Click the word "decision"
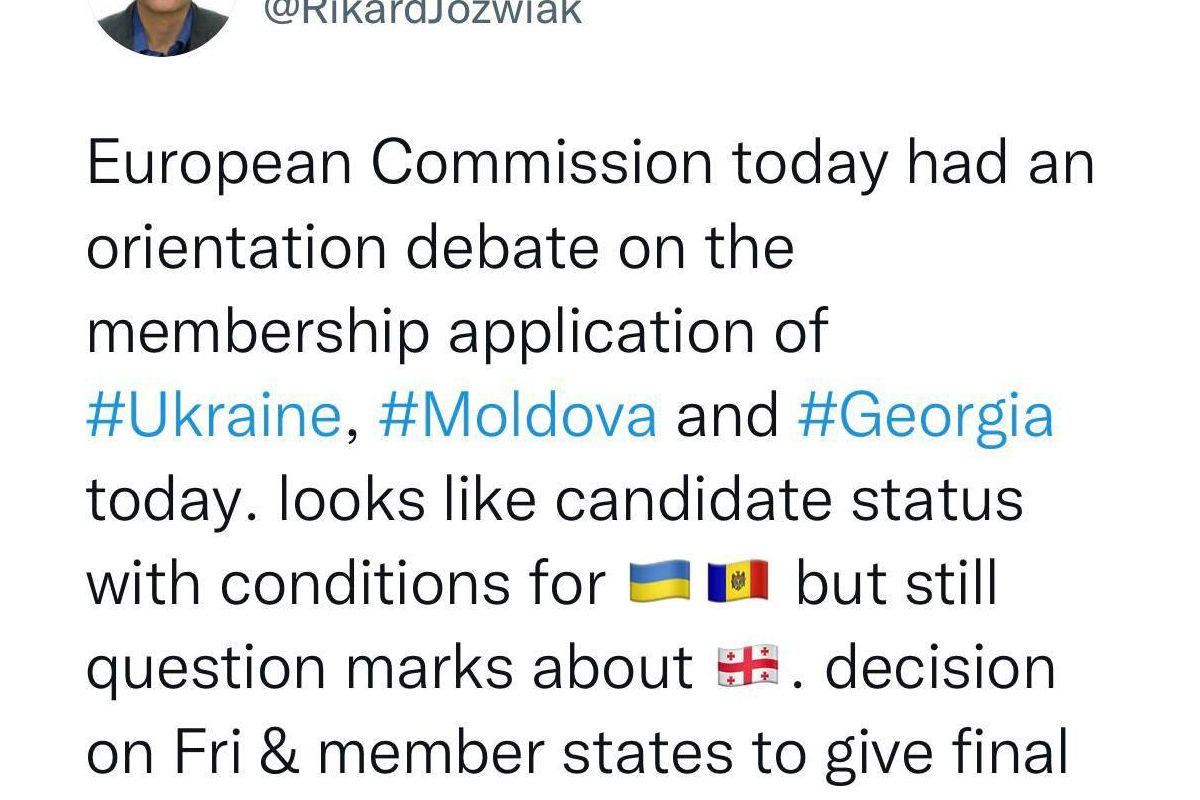Screen dimensions: 1200x800 pyautogui.click(x=940, y=667)
